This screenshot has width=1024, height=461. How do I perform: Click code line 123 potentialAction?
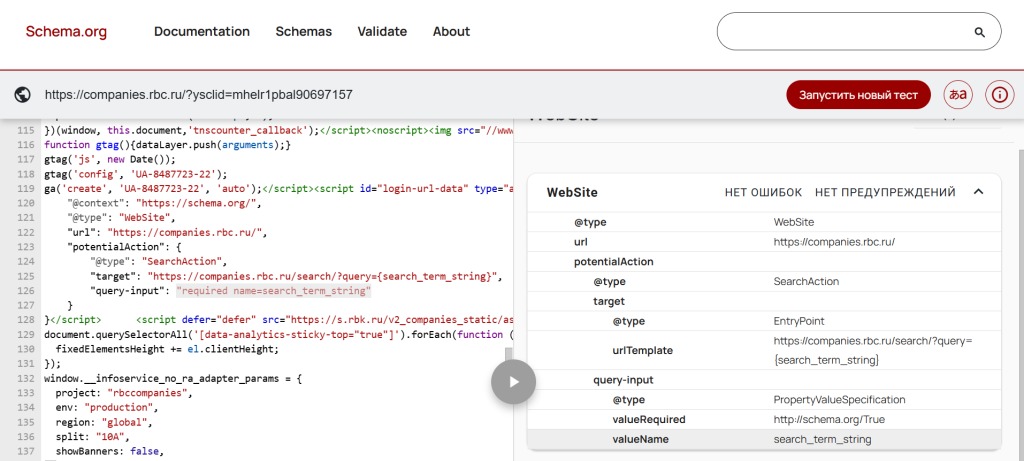click(123, 247)
